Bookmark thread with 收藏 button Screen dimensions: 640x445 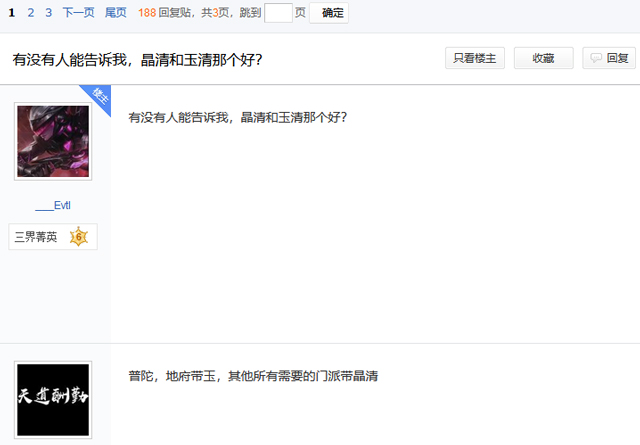543,58
